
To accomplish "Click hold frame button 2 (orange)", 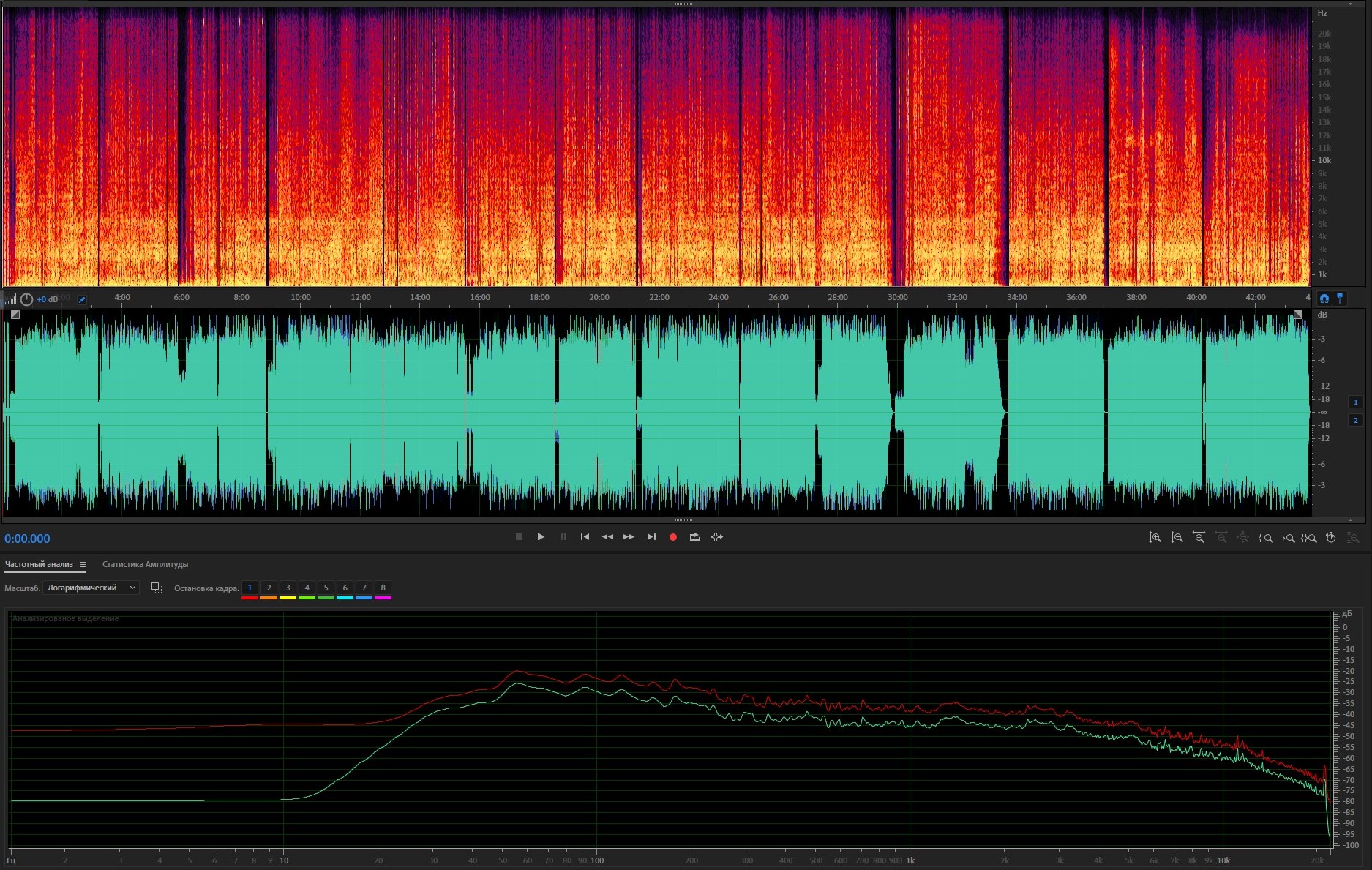I will pyautogui.click(x=269, y=588).
